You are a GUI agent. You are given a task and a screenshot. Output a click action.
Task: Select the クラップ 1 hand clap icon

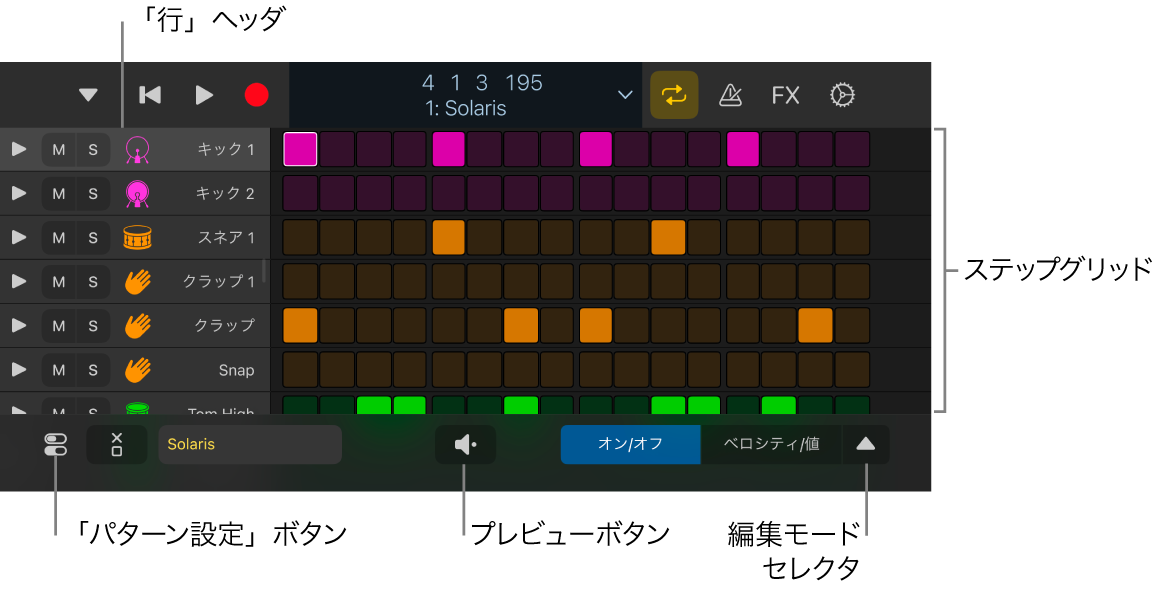click(x=137, y=281)
